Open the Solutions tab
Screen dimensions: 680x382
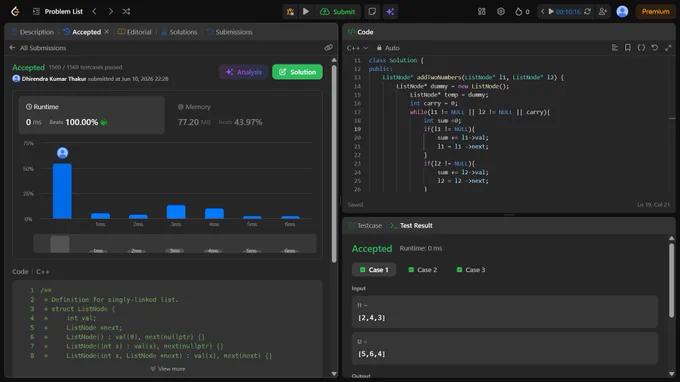179,32
